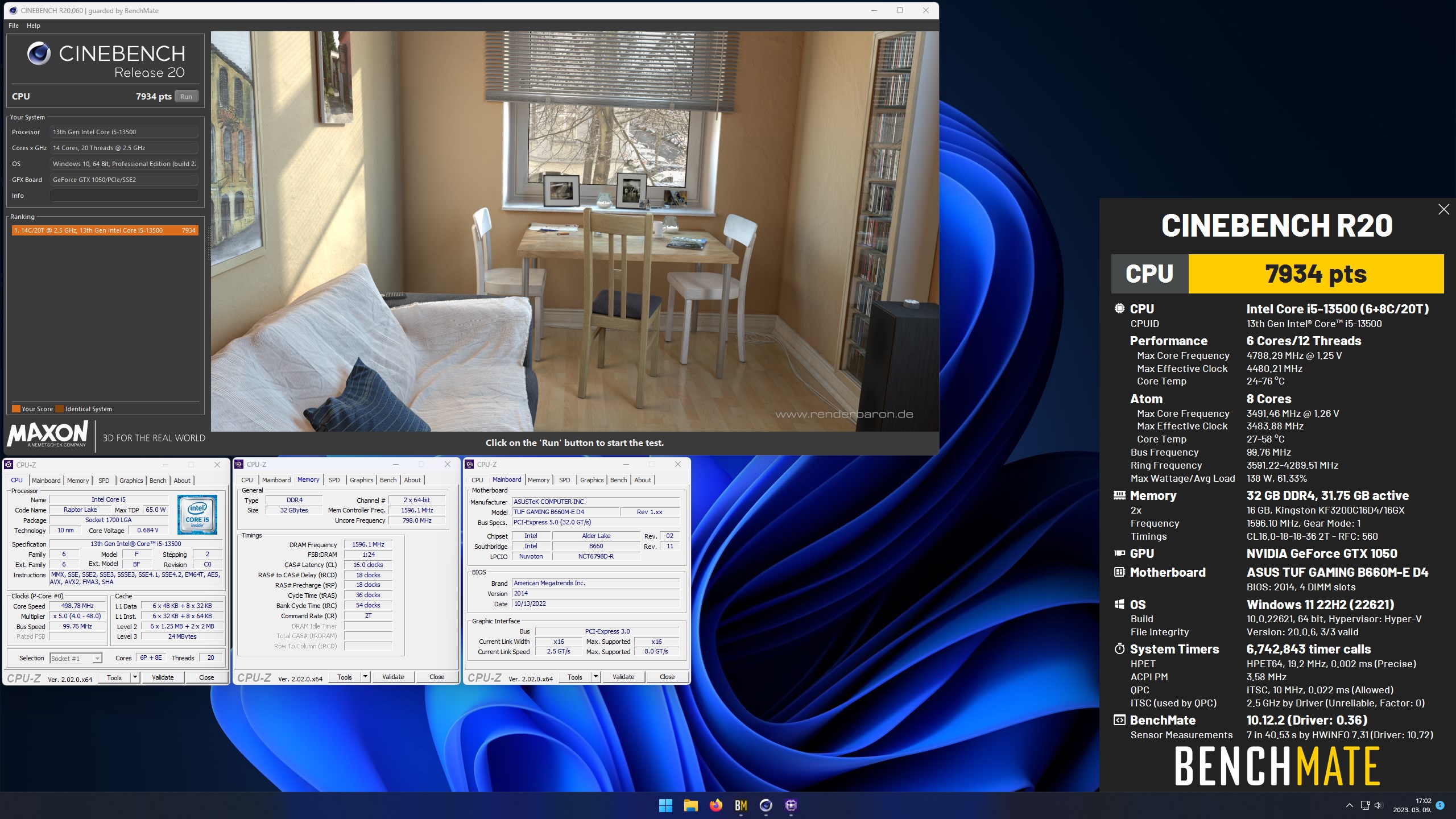Open About tab in first CPU-Z window
The image size is (1456, 819).
pos(182,481)
